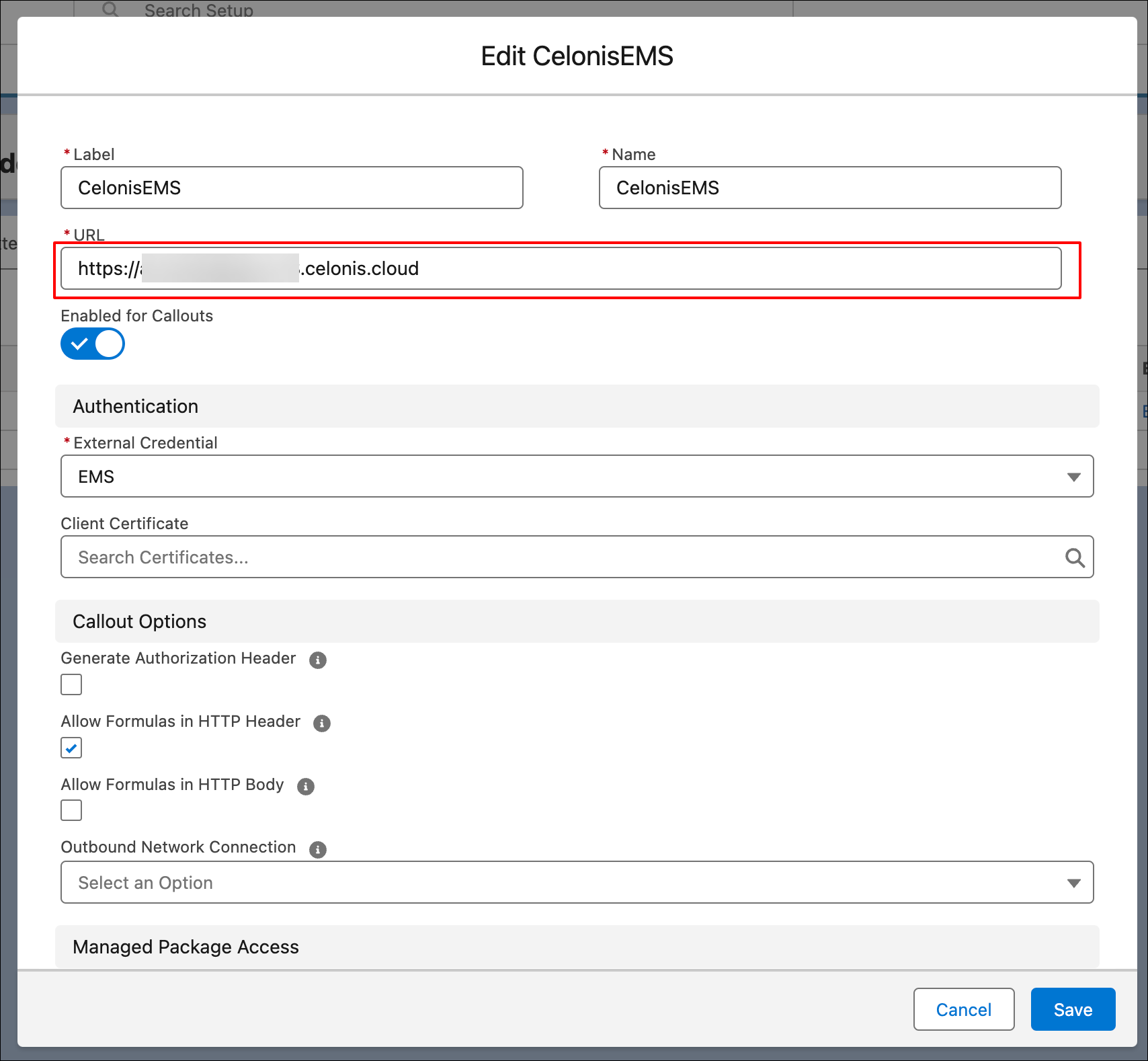Click the Authentication section header
1148x1061 pixels.
pyautogui.click(x=577, y=406)
